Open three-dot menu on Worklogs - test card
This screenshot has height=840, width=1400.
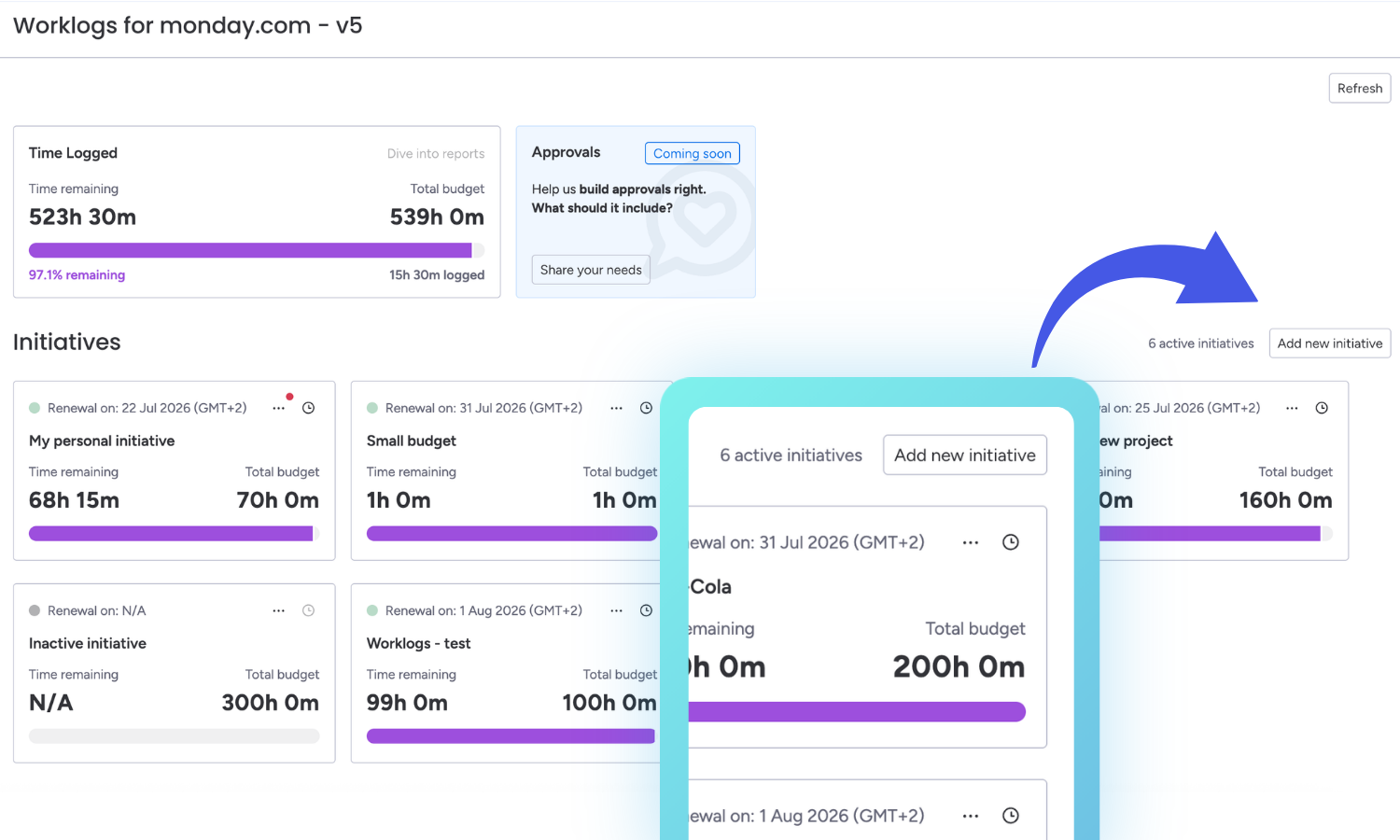(x=616, y=610)
